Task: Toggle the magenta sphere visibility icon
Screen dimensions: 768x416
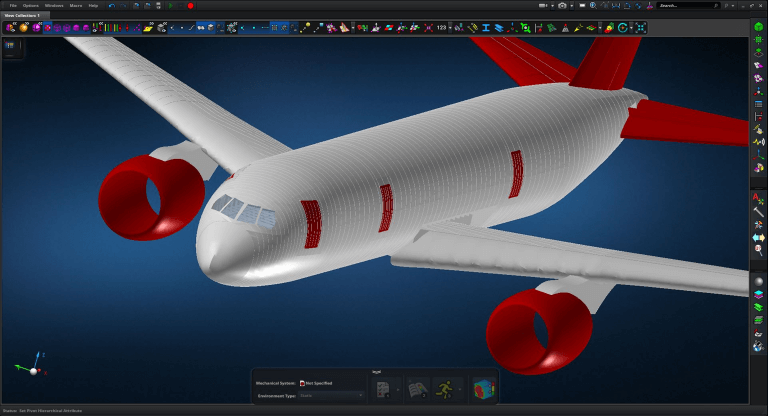Action: pos(37,28)
